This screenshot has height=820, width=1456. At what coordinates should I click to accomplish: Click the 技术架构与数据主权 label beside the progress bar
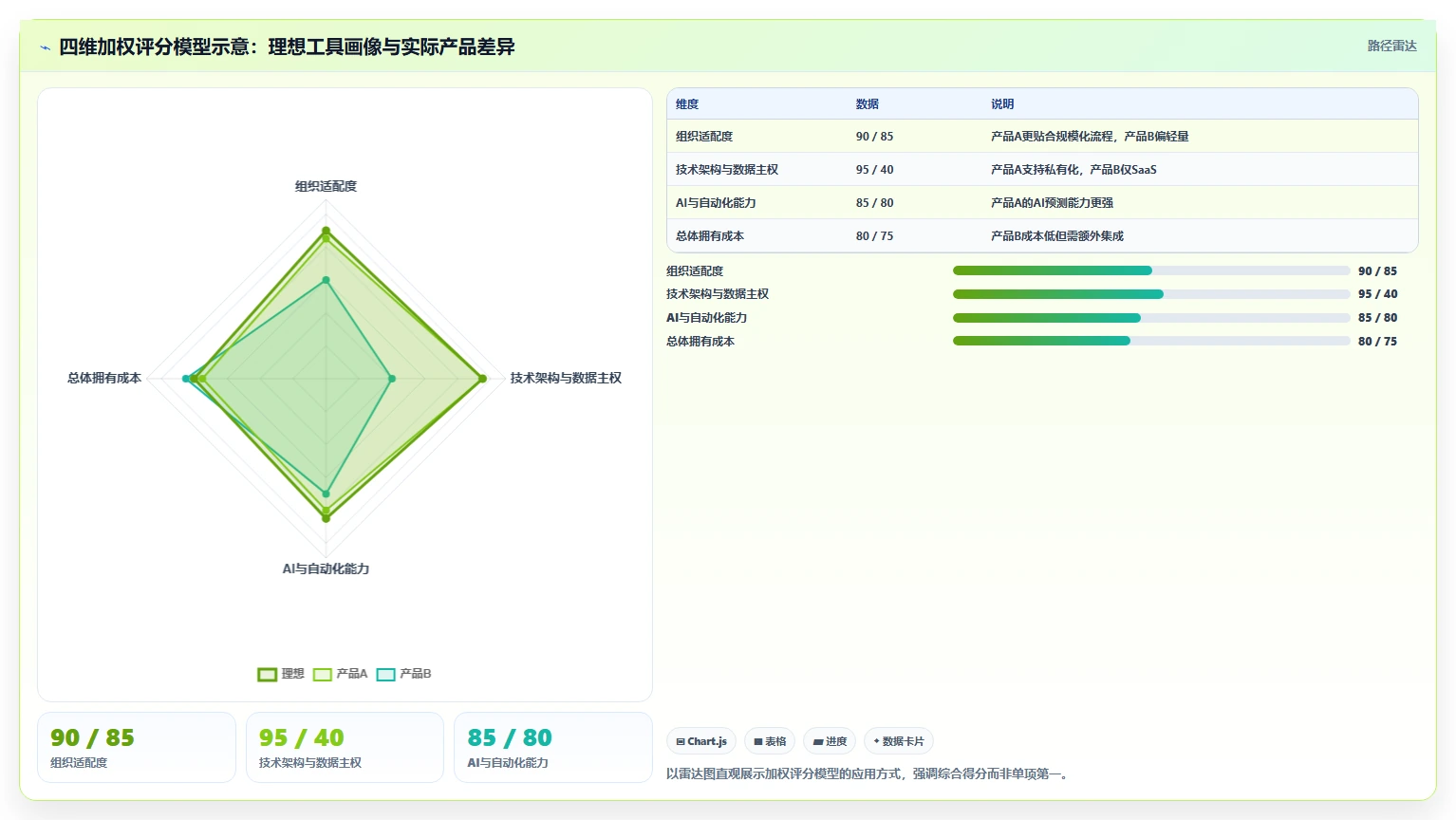[x=718, y=294]
